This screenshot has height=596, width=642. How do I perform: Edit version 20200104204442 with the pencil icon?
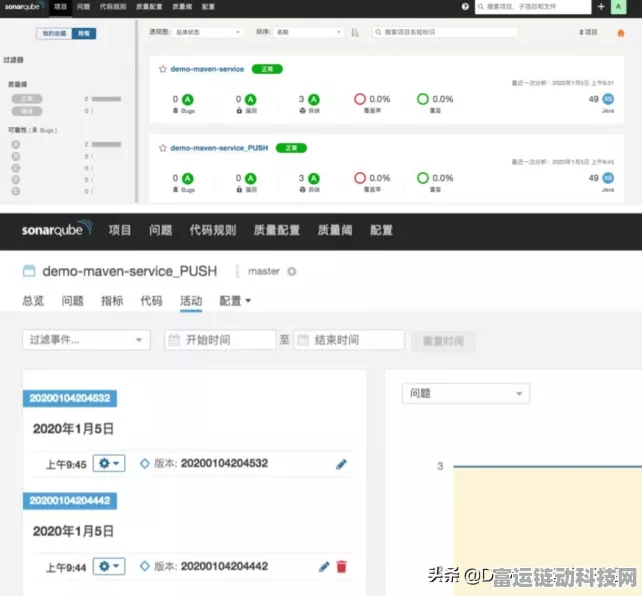(x=324, y=567)
